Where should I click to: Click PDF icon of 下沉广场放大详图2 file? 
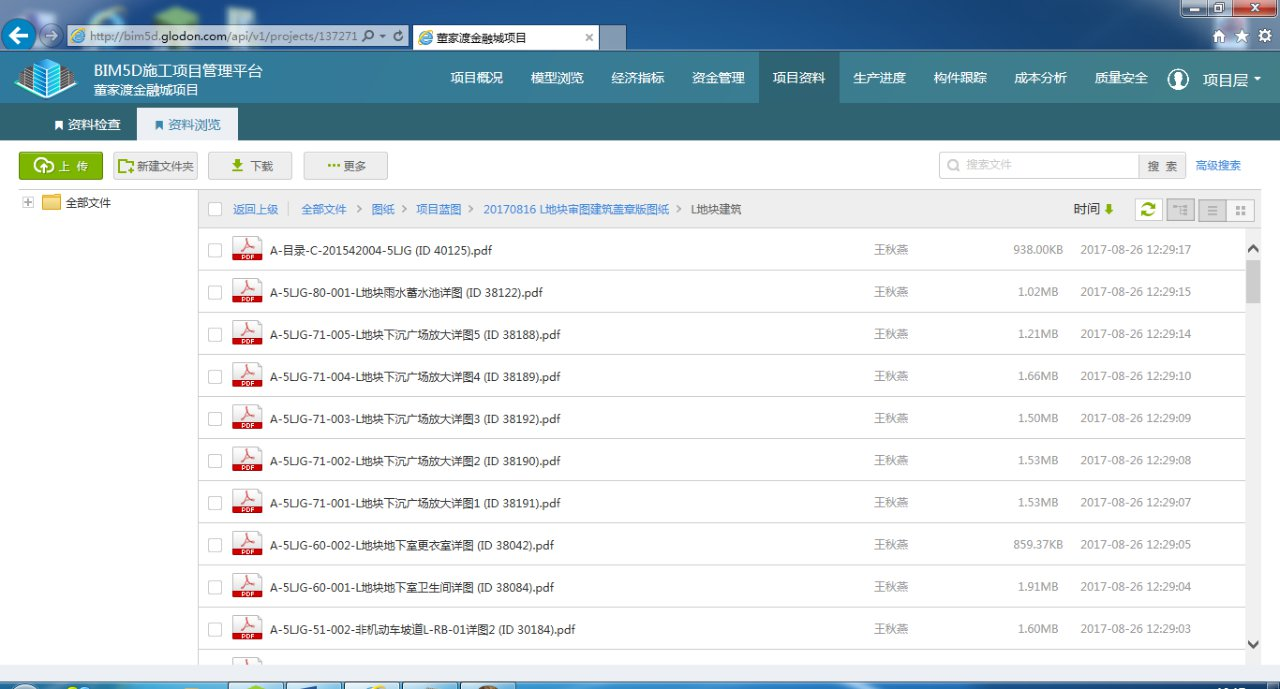tap(246, 459)
